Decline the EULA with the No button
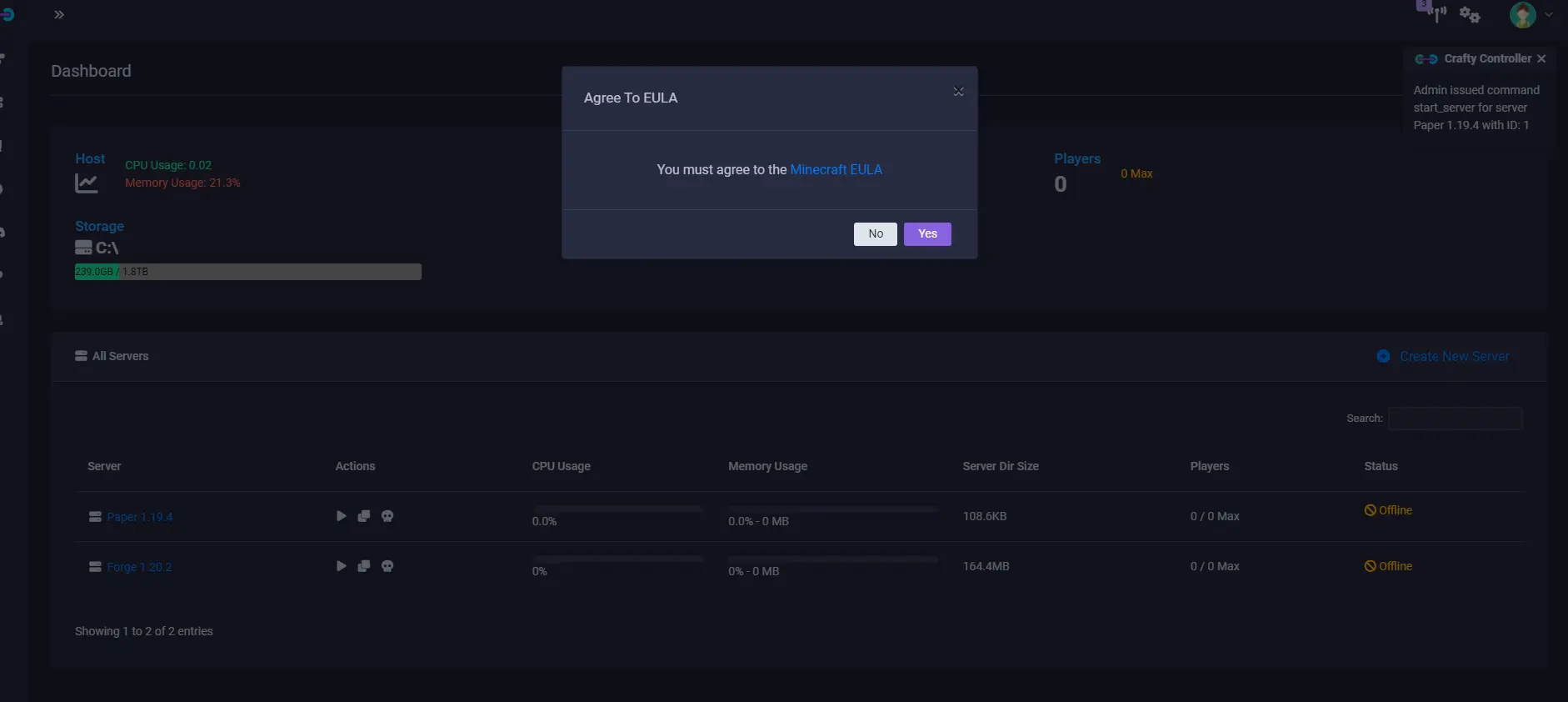Viewport: 1568px width, 702px height. (x=876, y=234)
